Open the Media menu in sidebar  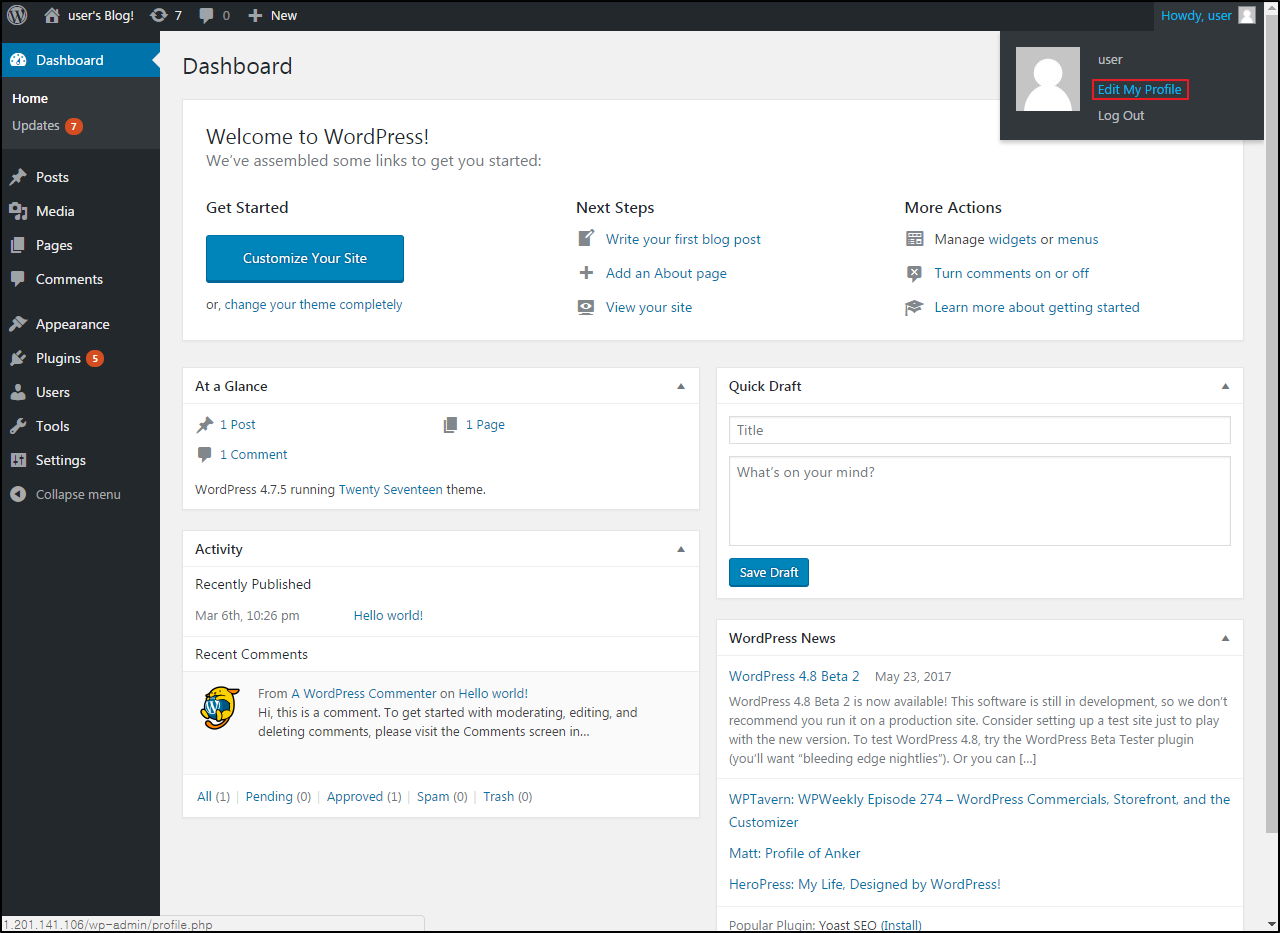coord(80,211)
